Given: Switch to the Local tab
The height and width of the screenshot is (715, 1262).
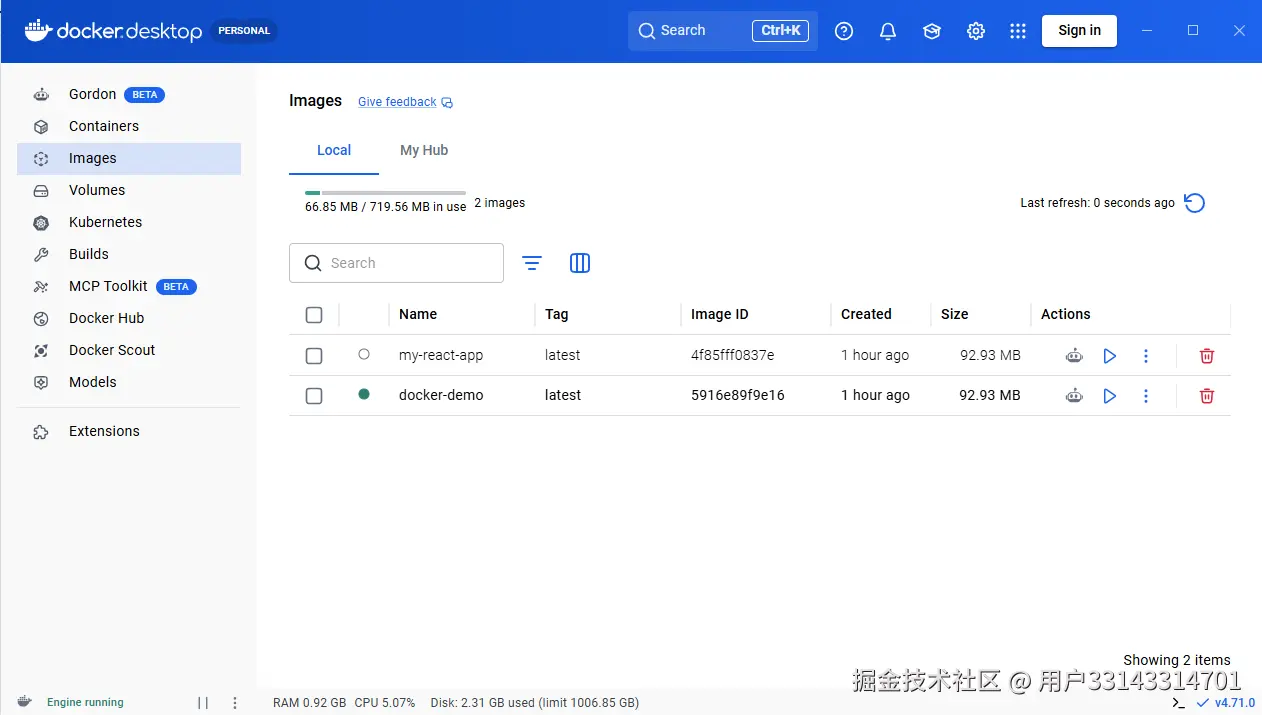Looking at the screenshot, I should tap(334, 150).
